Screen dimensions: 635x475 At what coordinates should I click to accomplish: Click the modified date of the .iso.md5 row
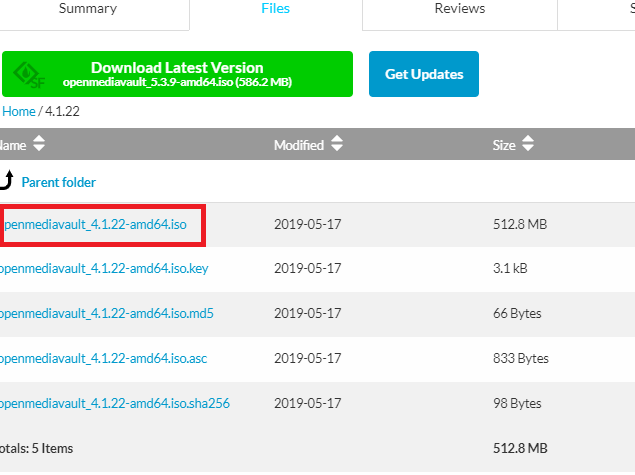coord(308,313)
